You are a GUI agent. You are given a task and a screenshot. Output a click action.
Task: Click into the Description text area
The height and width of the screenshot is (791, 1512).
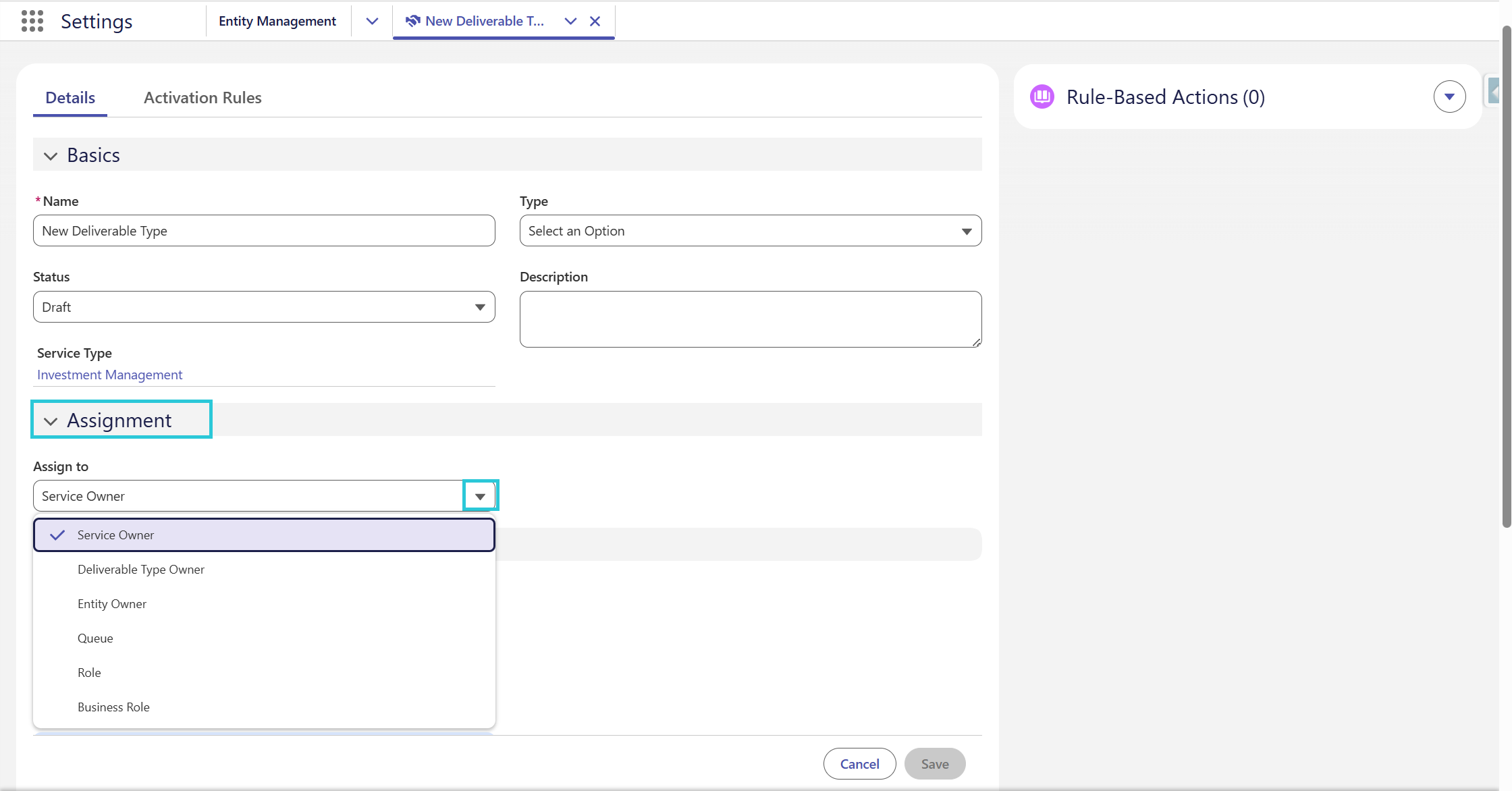pyautogui.click(x=751, y=319)
